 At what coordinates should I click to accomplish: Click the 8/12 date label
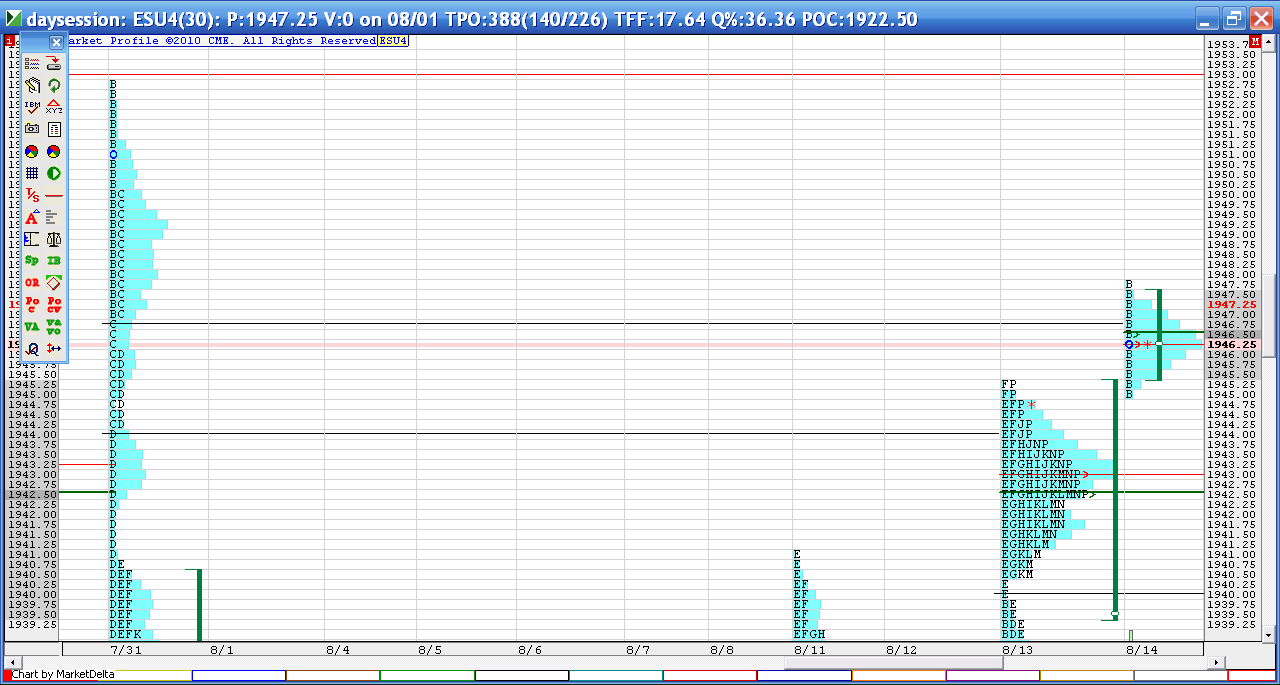click(902, 649)
